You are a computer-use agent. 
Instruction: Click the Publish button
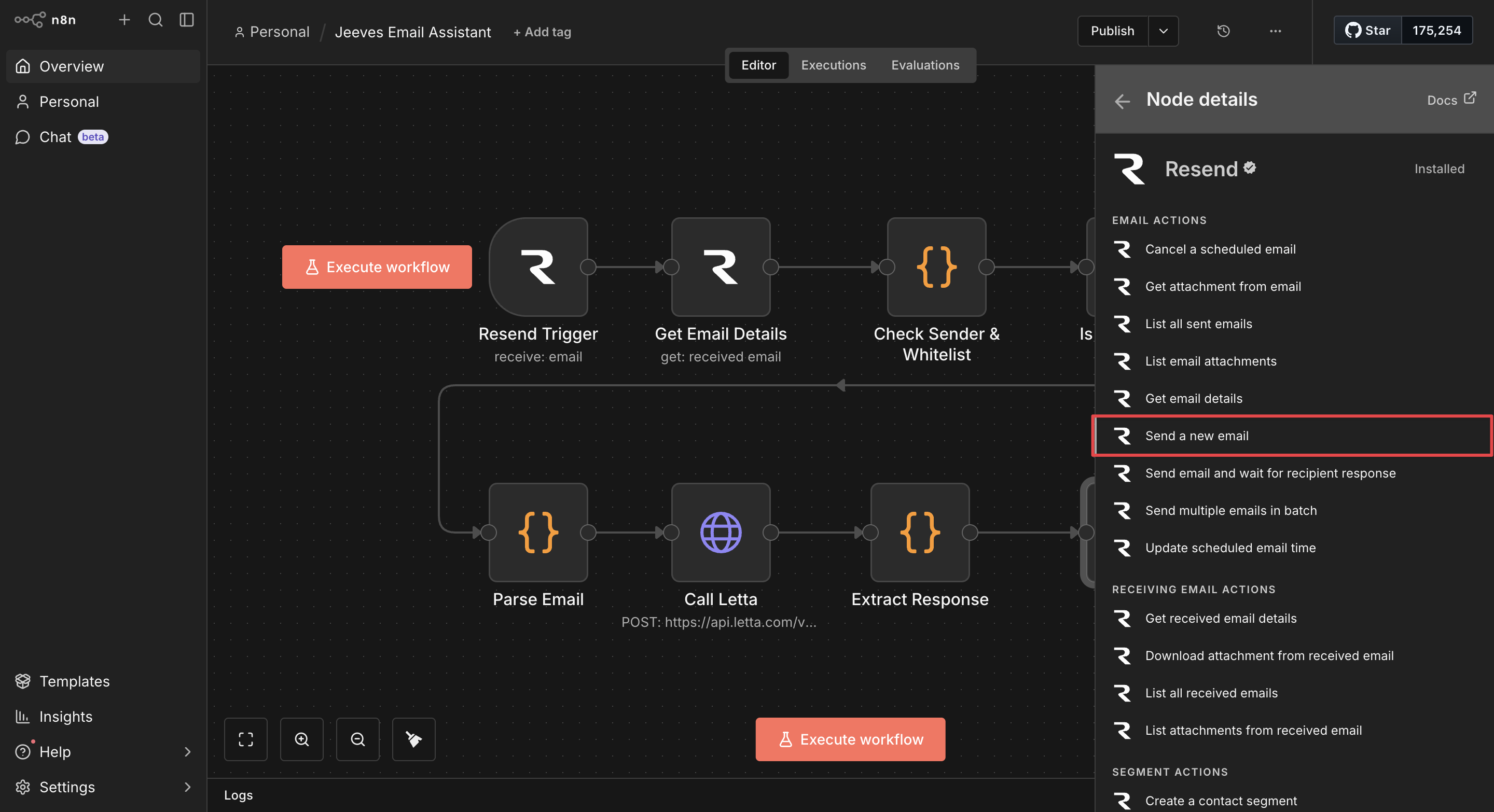1112,31
